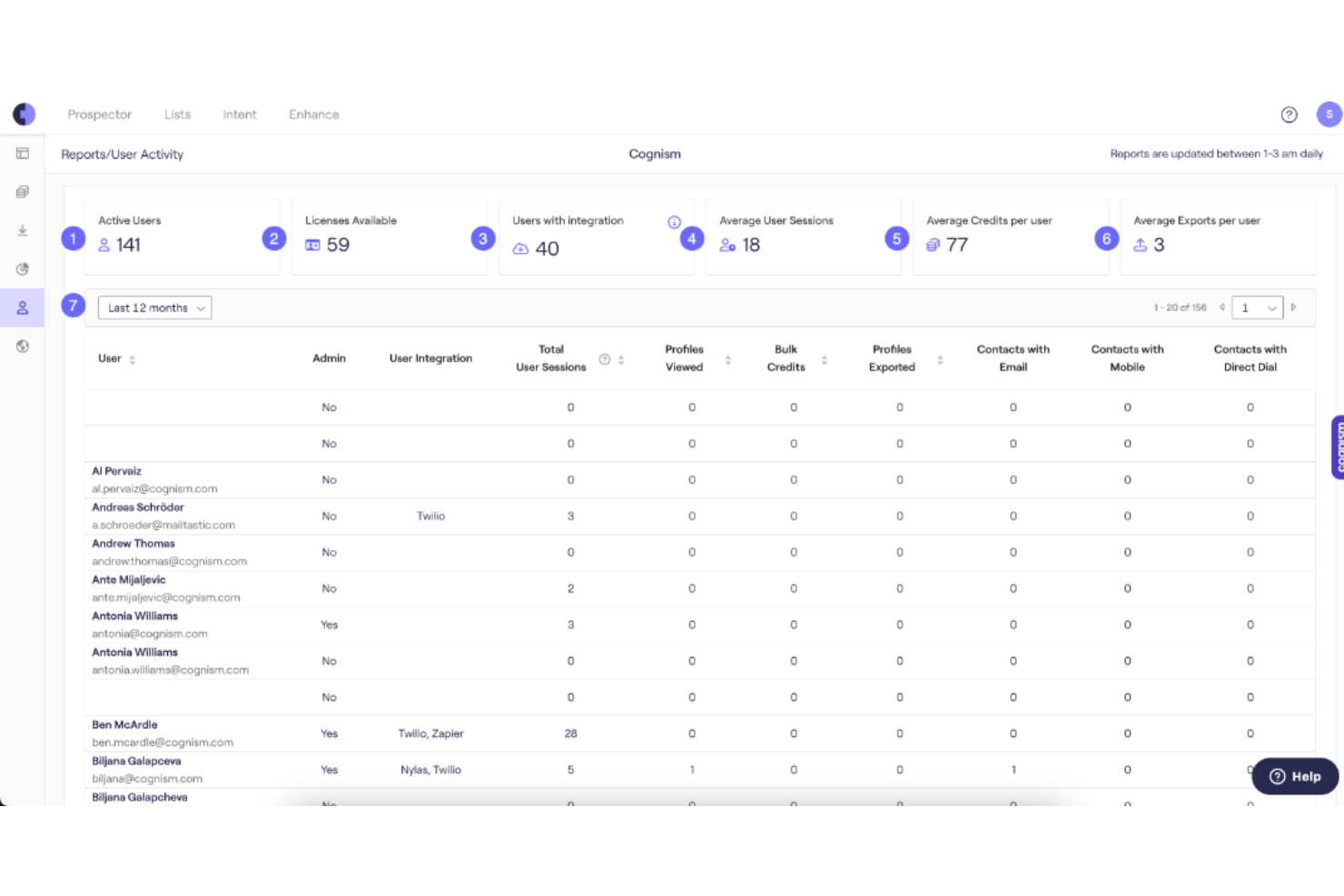Click the info icon on Users with integration card

(x=674, y=222)
